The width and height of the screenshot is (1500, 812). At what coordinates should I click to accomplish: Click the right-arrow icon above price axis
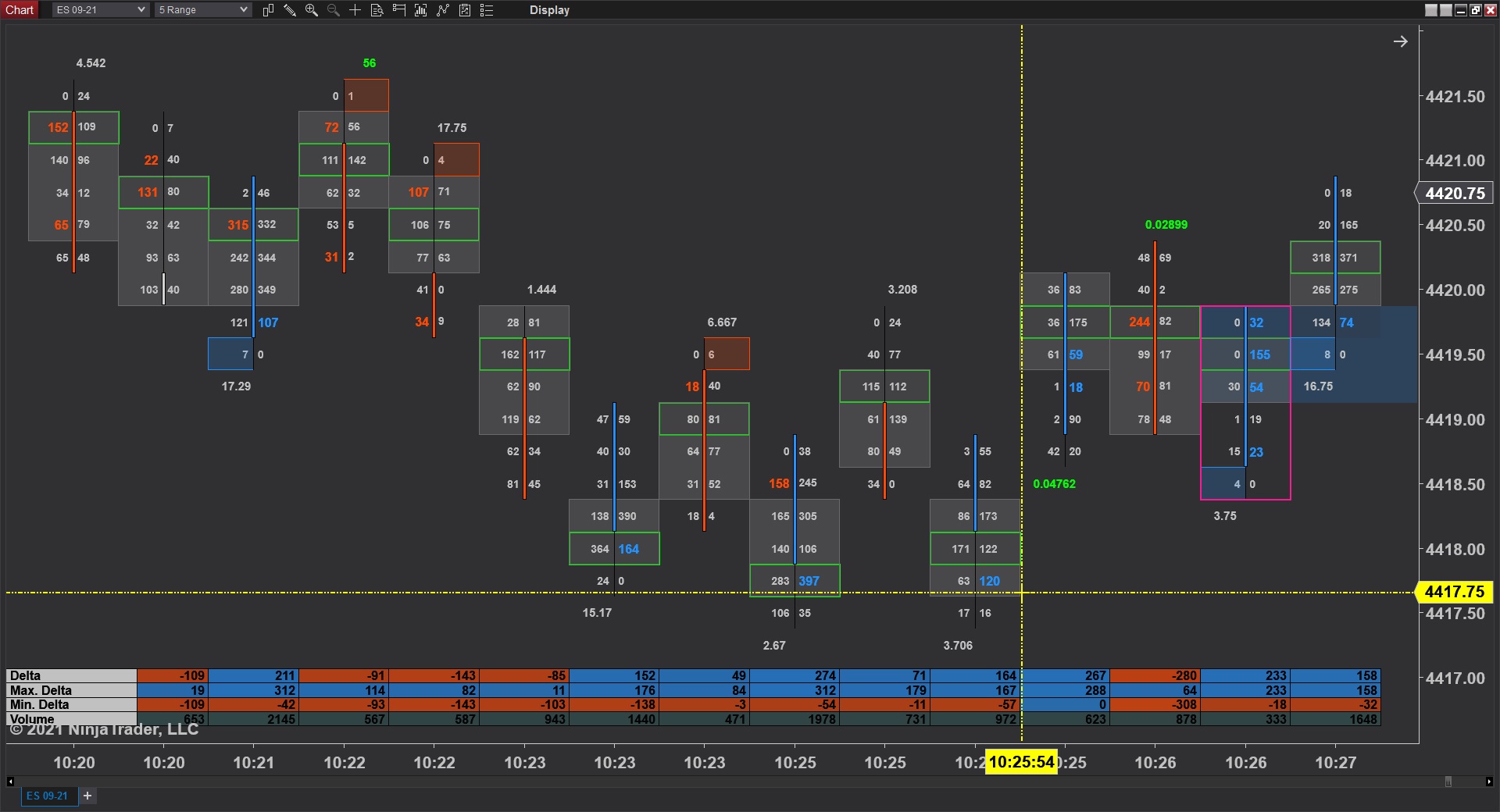coord(1401,41)
